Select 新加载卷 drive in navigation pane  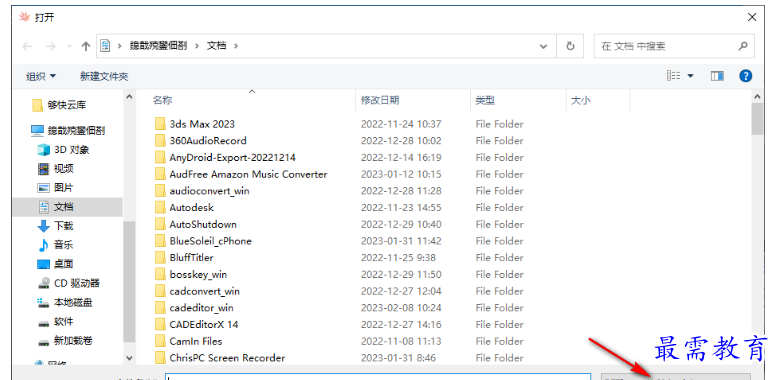pyautogui.click(x=65, y=340)
